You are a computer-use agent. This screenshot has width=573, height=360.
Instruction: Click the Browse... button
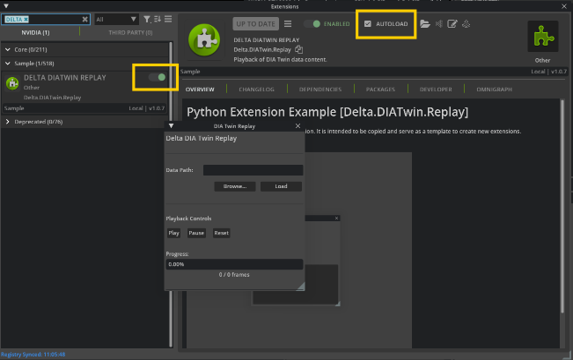[x=235, y=186]
